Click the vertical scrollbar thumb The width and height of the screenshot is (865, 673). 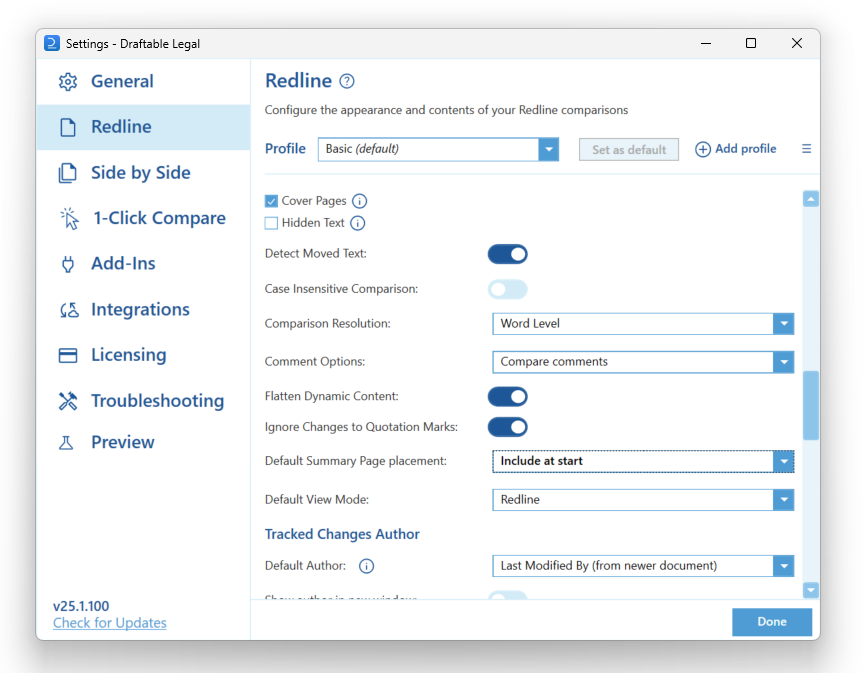coord(810,405)
